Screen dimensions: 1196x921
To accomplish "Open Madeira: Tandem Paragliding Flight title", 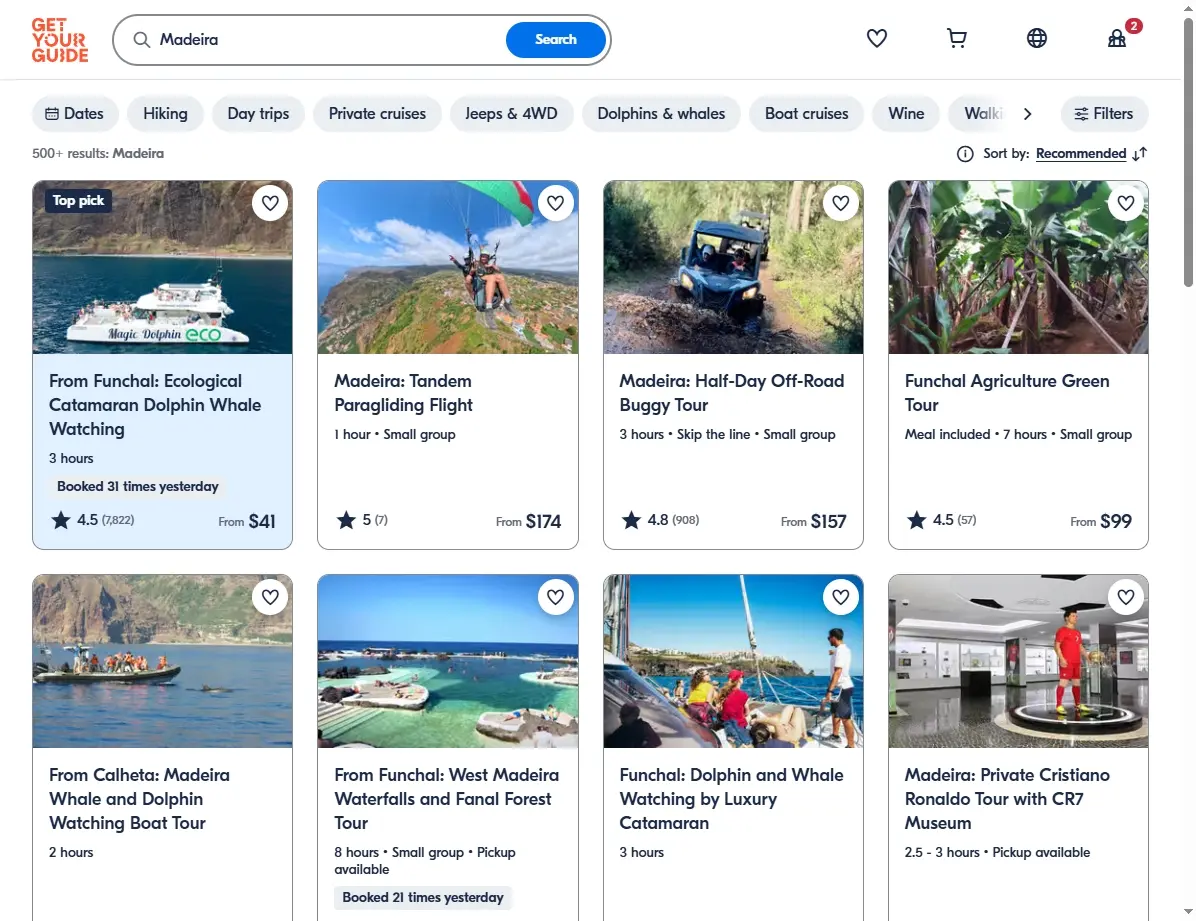I will (x=403, y=393).
